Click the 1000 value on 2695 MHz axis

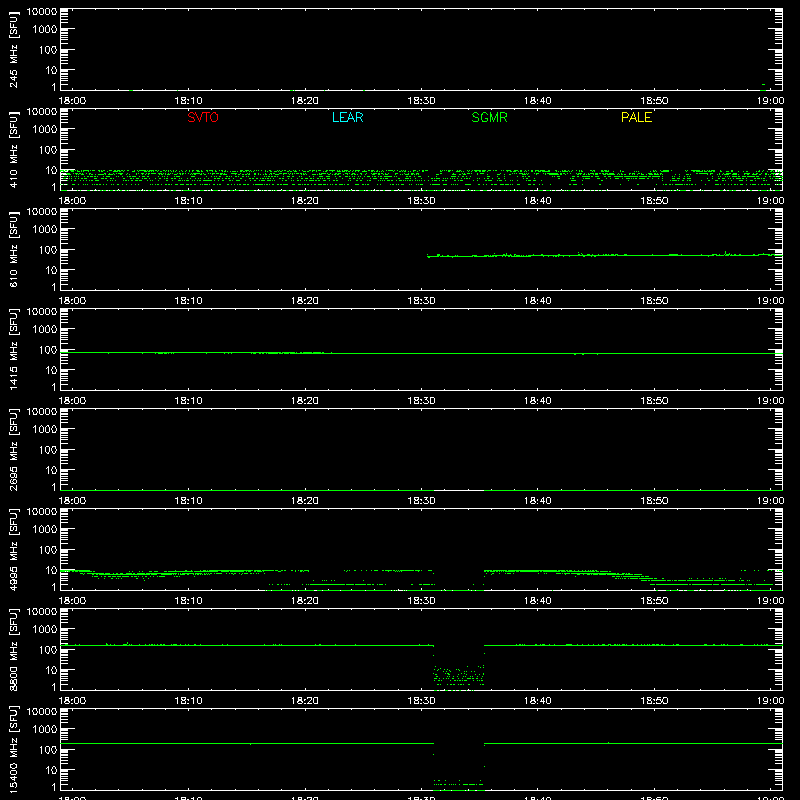tap(45, 430)
